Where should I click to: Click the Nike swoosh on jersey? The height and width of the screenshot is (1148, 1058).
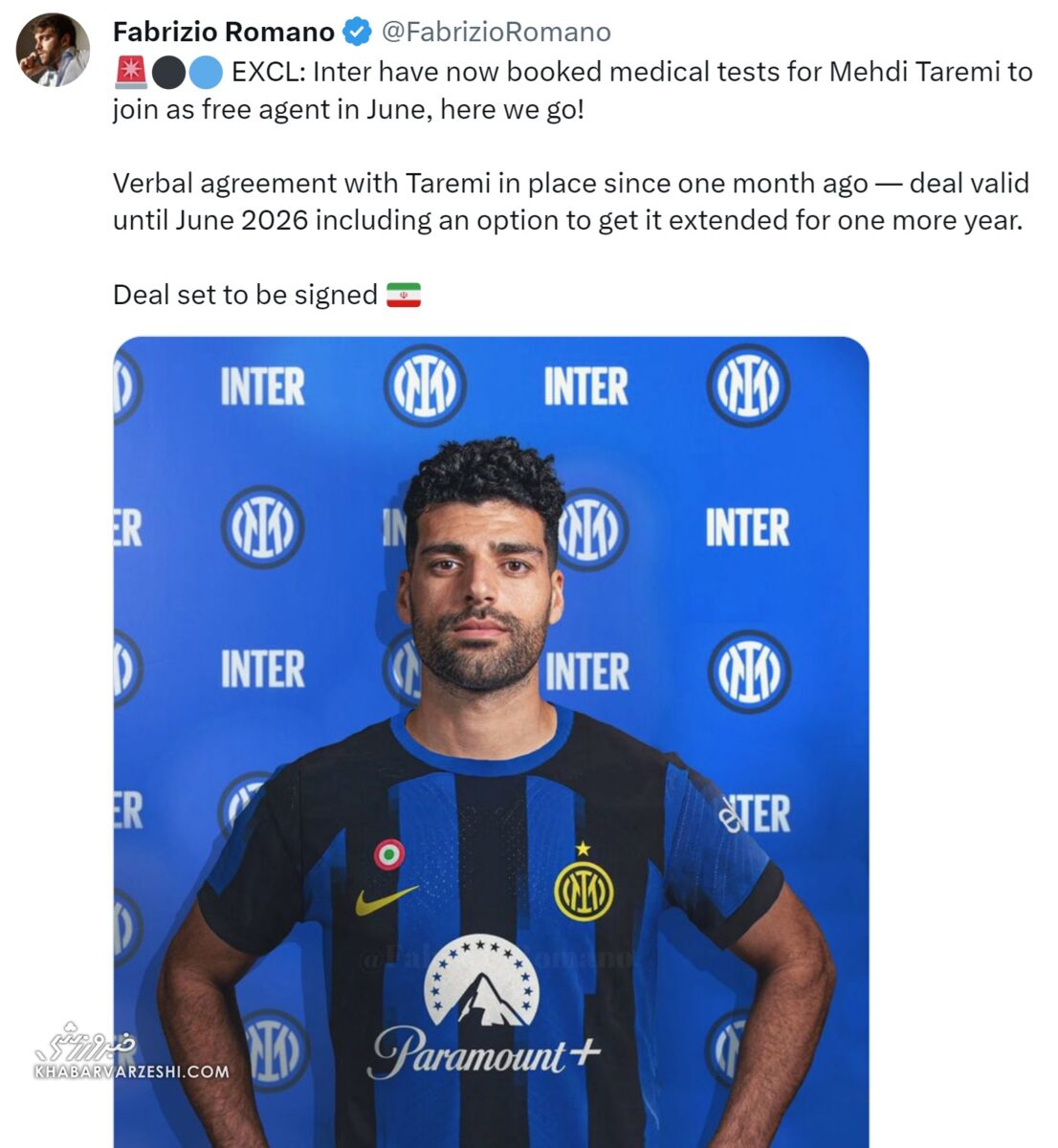click(x=386, y=900)
